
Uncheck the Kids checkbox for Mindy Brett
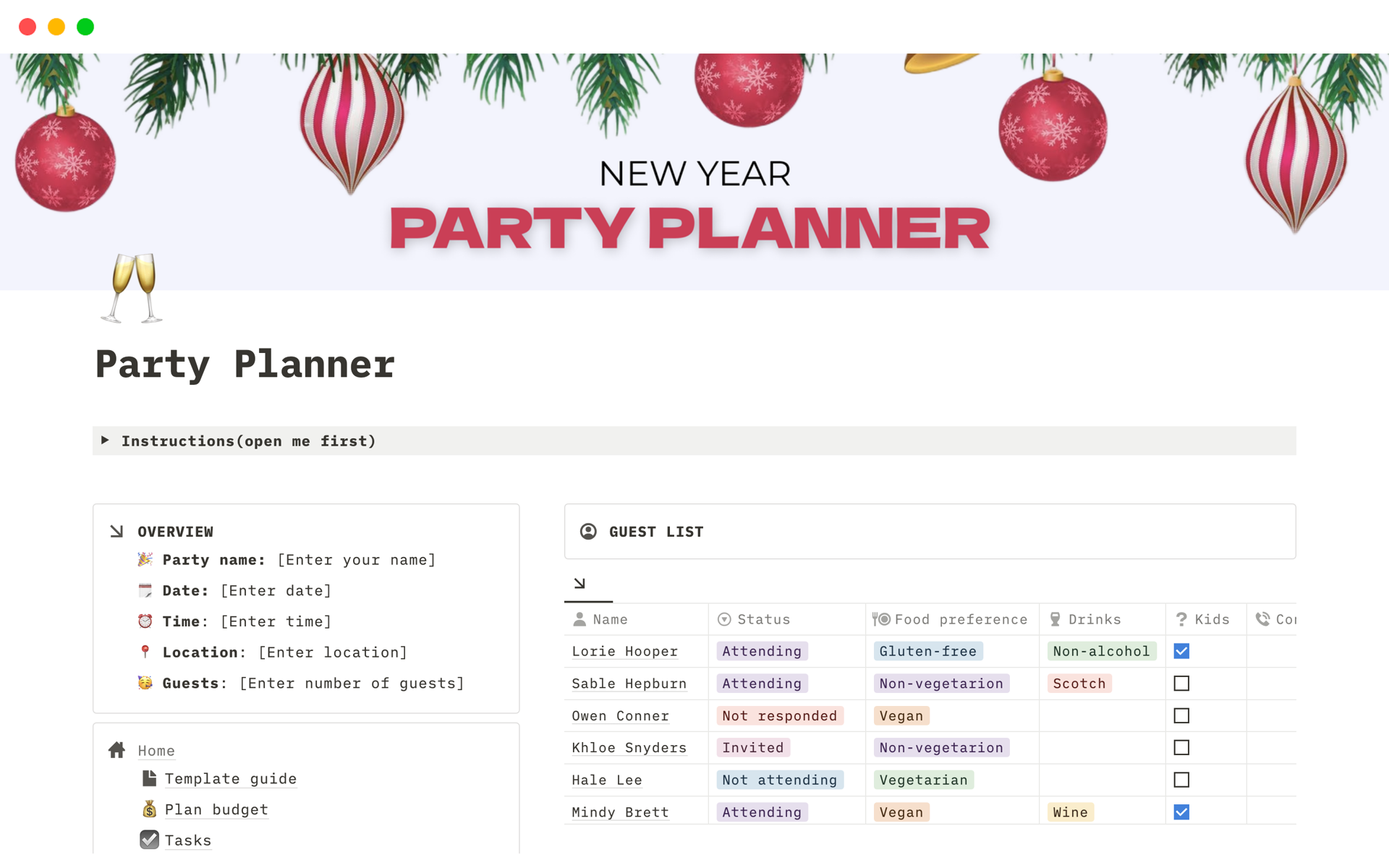pos(1181,812)
